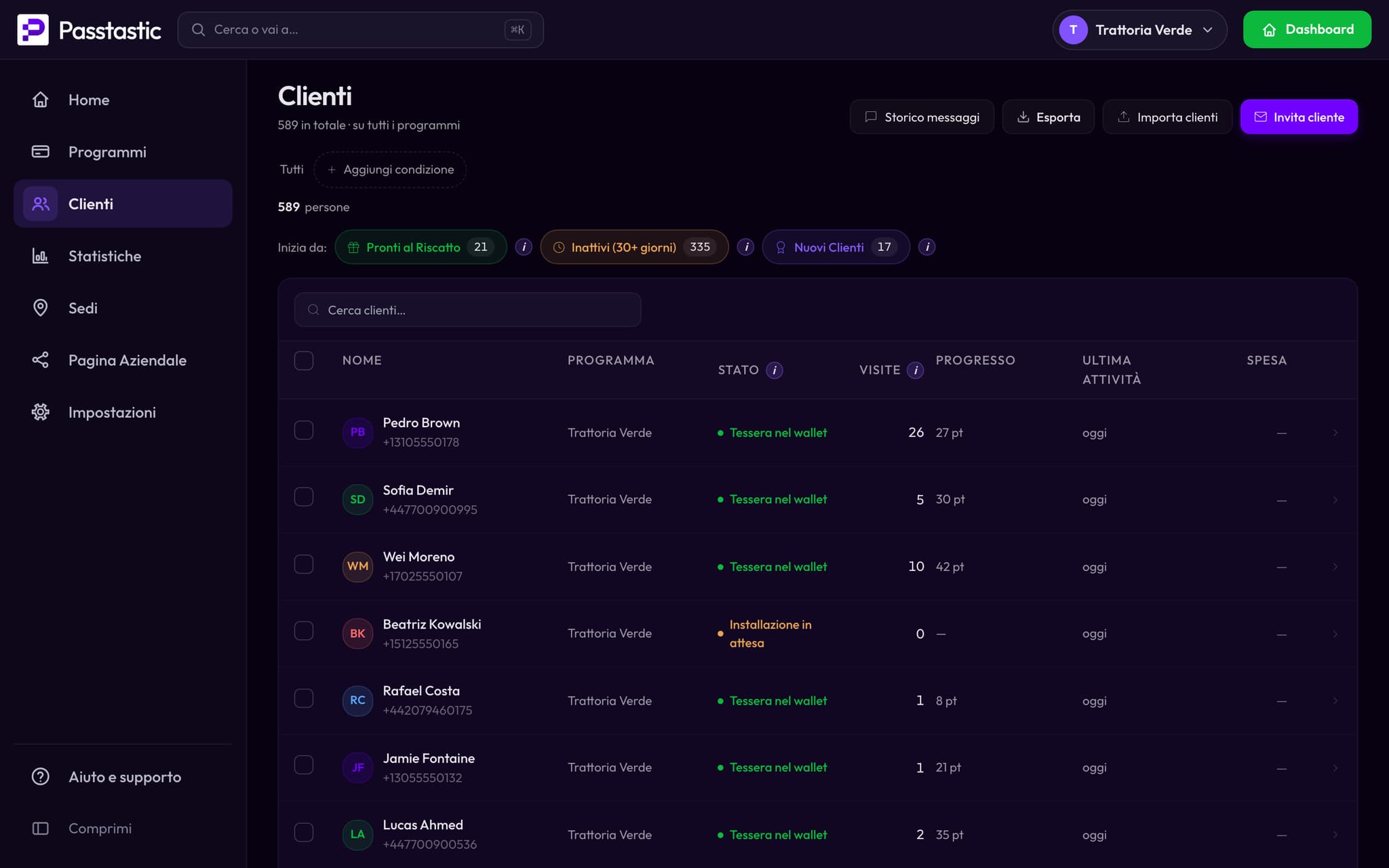Check the box for Pedro Brown
Image resolution: width=1389 pixels, height=868 pixels.
(304, 431)
